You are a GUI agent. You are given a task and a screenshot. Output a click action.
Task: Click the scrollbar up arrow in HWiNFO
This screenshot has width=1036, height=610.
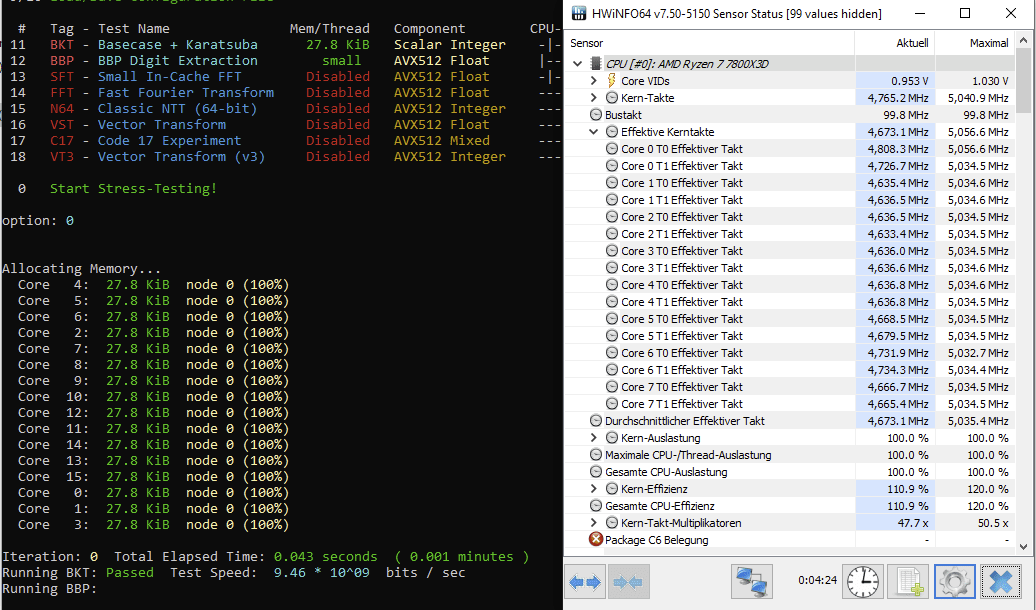1023,38
